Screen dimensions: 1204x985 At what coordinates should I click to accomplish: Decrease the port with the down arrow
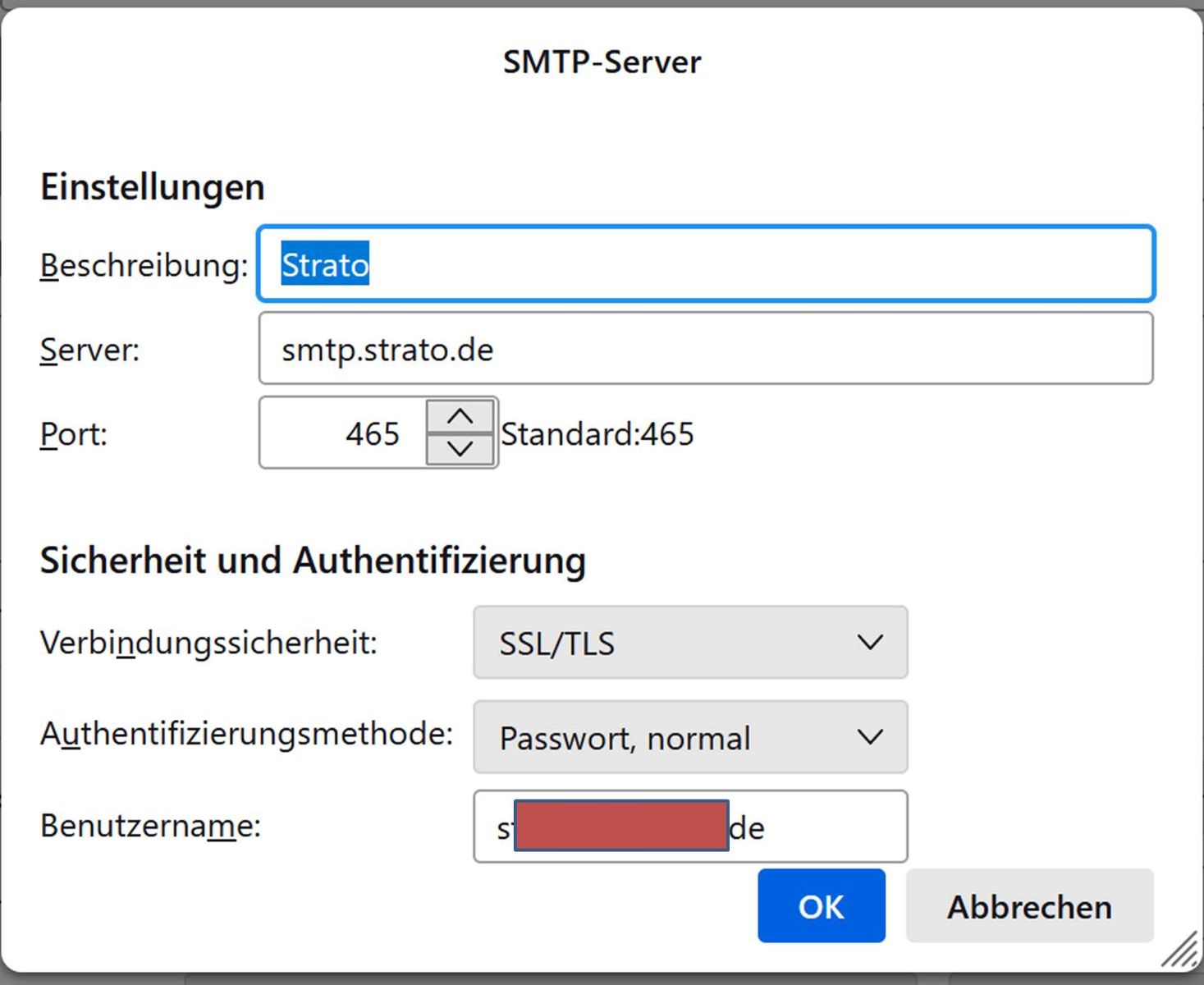pyautogui.click(x=460, y=449)
